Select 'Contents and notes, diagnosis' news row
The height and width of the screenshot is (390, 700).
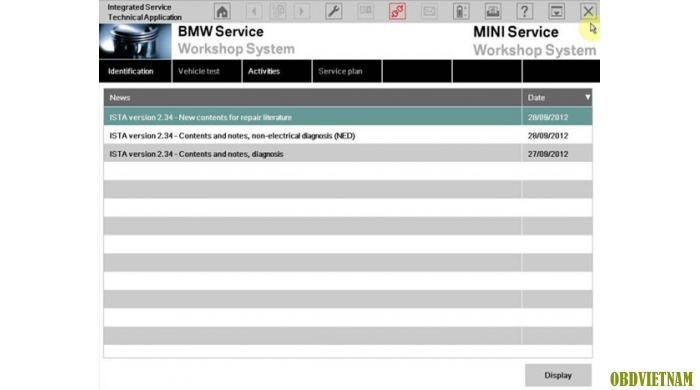click(x=348, y=154)
